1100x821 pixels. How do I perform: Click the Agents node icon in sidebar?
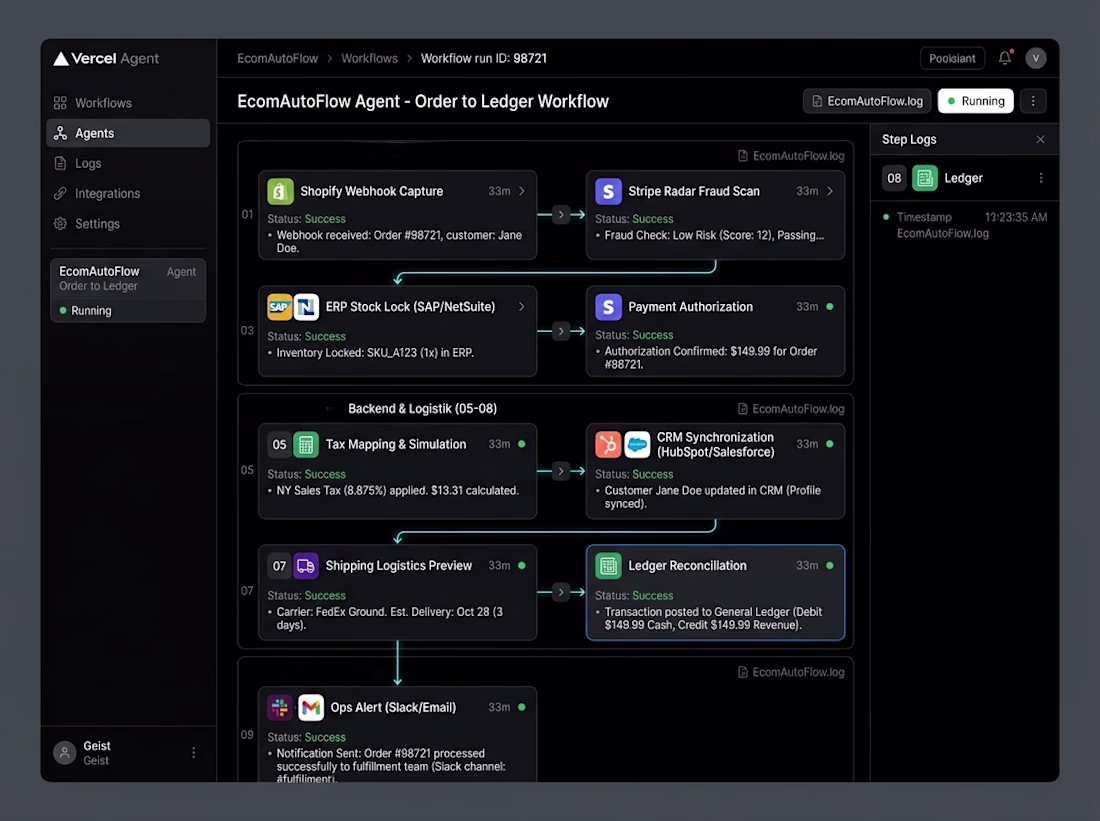tap(60, 133)
